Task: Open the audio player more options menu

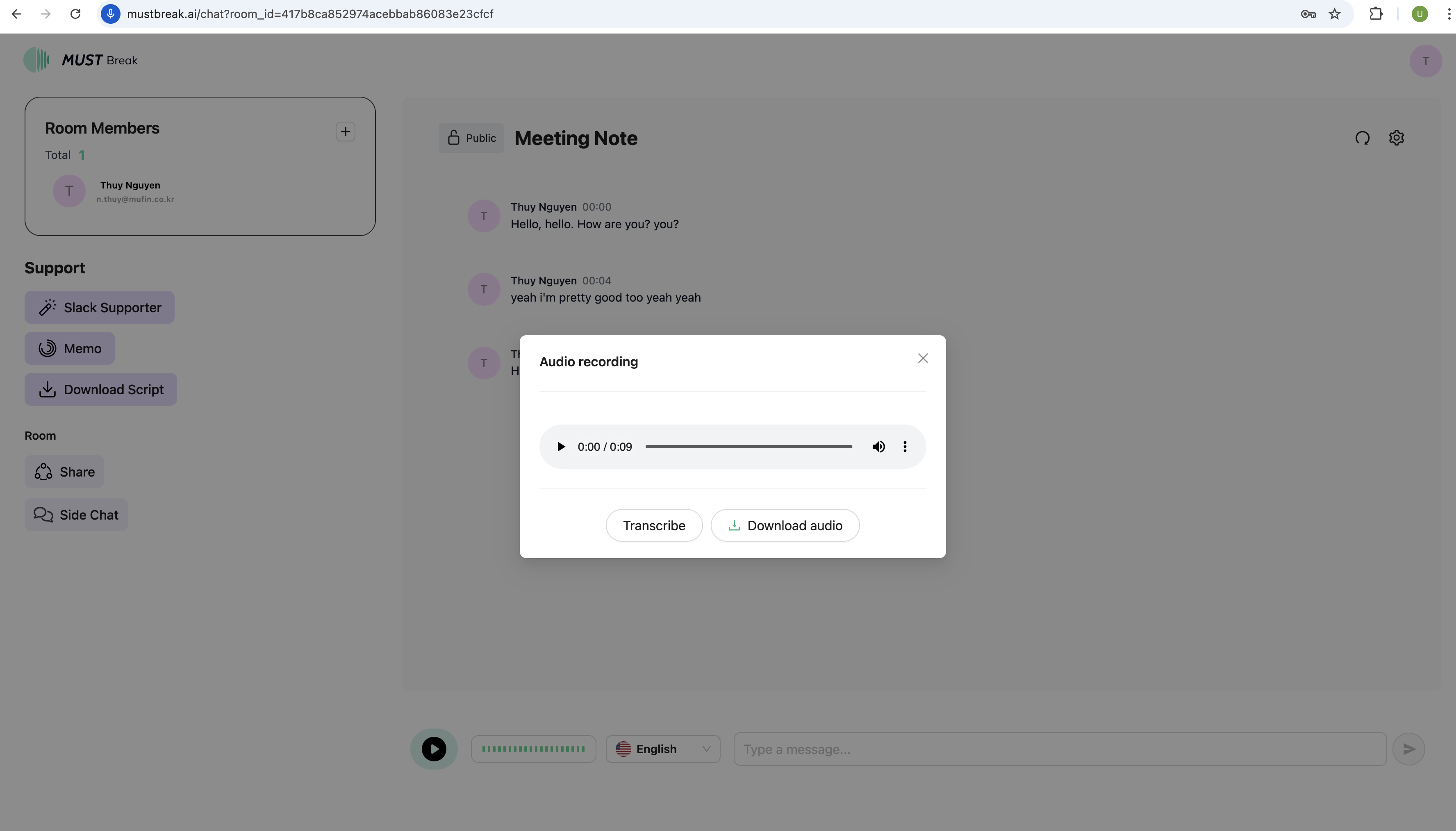Action: (905, 447)
